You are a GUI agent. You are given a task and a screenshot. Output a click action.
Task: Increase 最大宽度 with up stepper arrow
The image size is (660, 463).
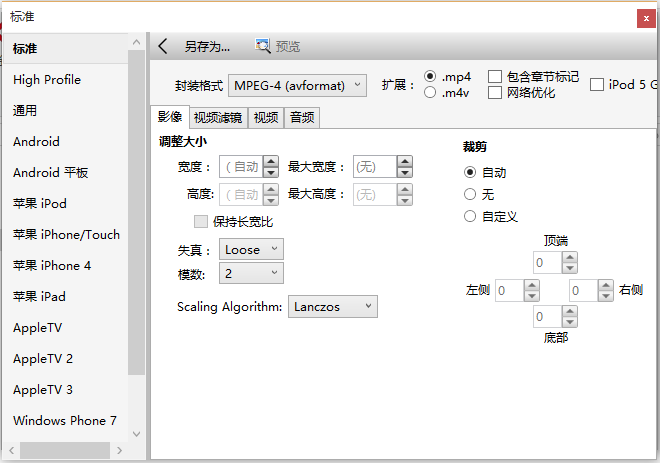coord(405,162)
